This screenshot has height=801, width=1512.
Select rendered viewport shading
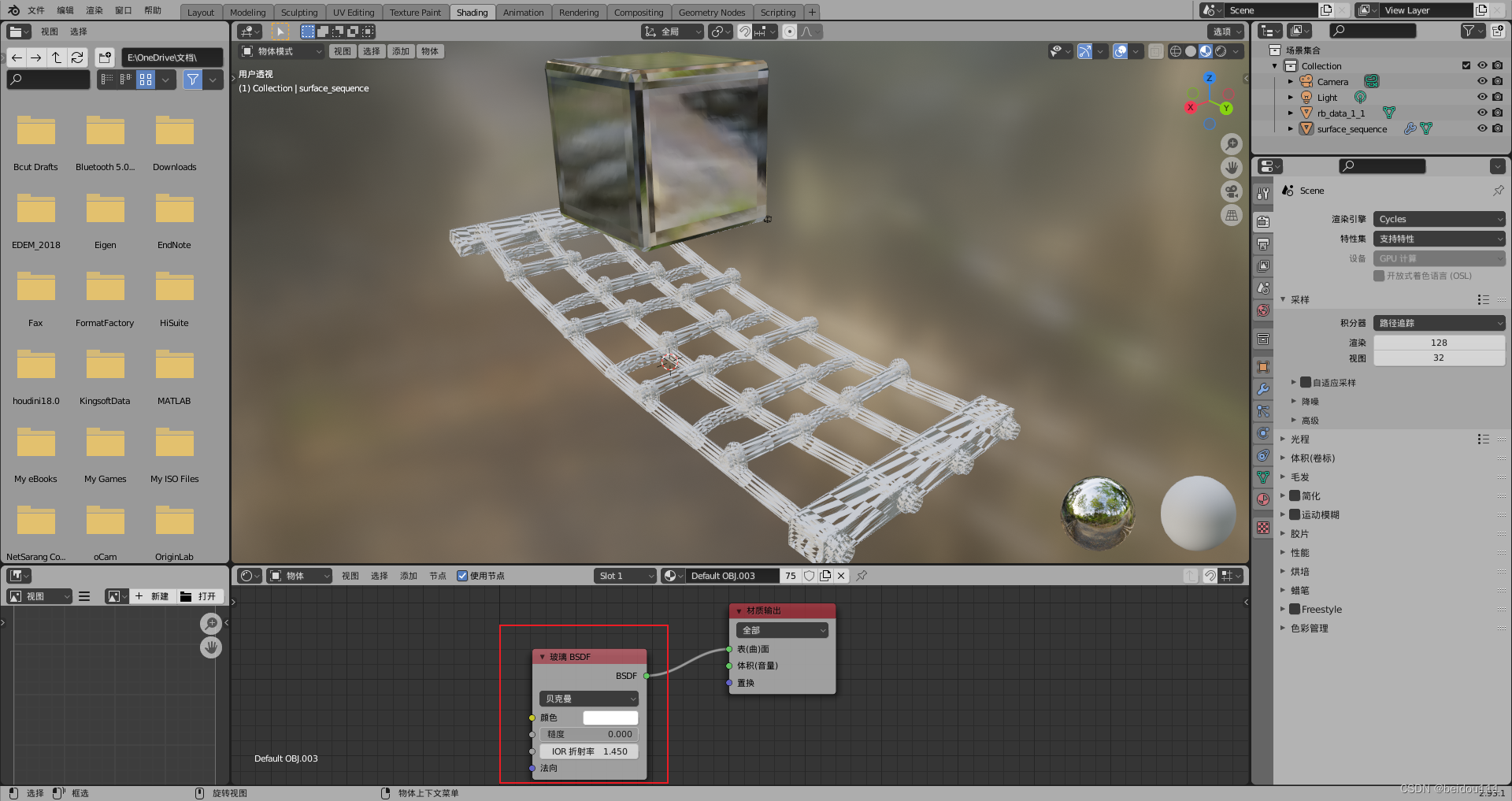tap(1221, 51)
